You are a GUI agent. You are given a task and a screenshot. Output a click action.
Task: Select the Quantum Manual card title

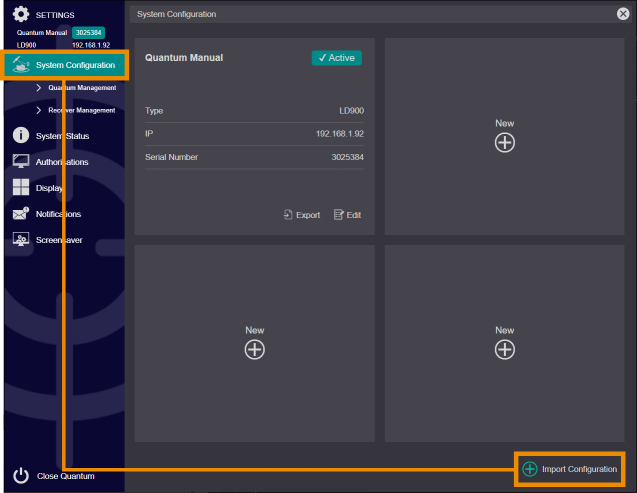(x=184, y=58)
